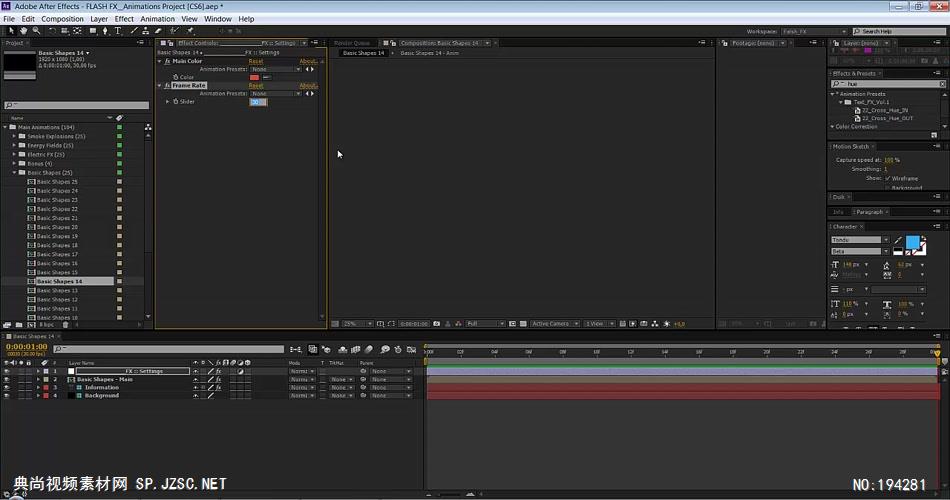The height and width of the screenshot is (500, 950).
Task: Open Main Color Animation Presets dropdown
Action: tap(276, 69)
